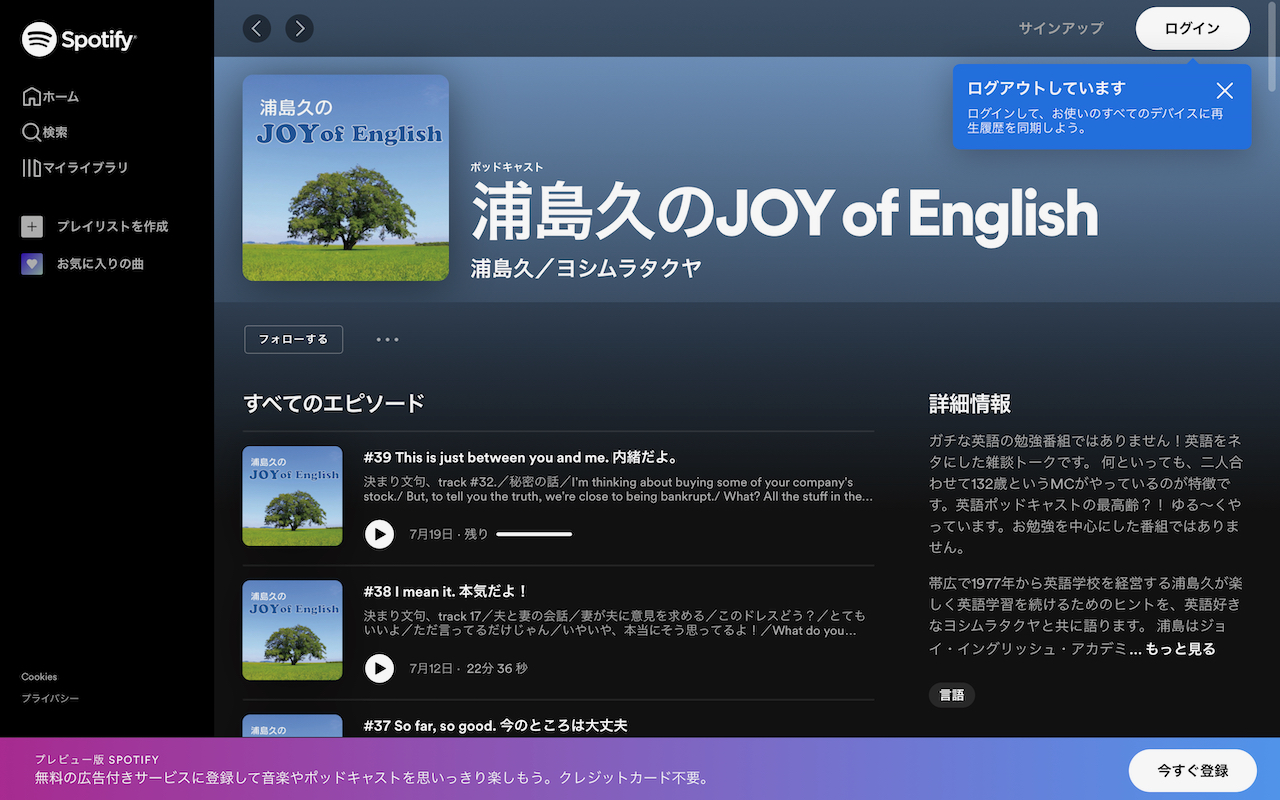This screenshot has height=800, width=1280.
Task: Go to ホーム in the sidebar
Action: pos(51,97)
